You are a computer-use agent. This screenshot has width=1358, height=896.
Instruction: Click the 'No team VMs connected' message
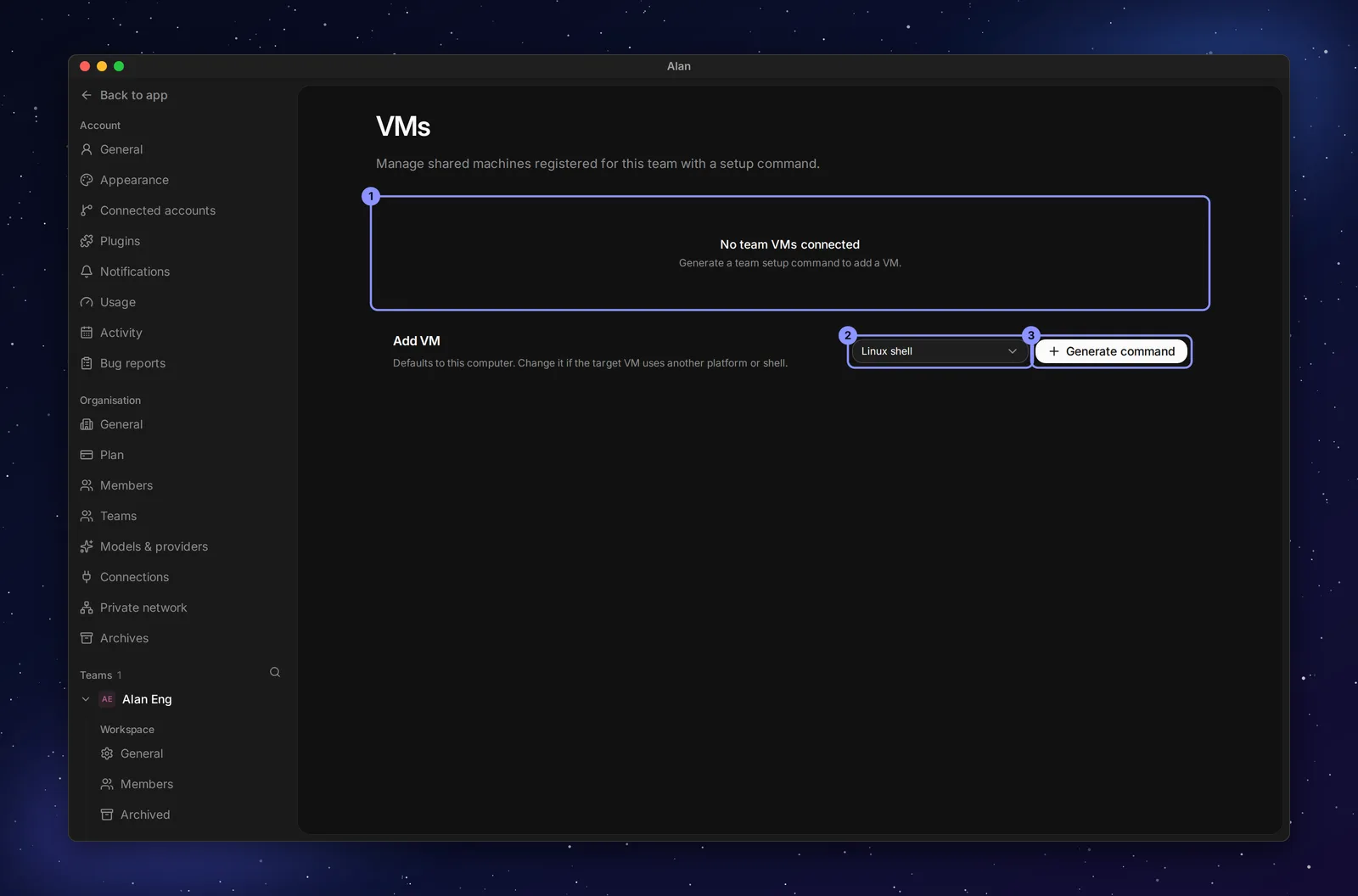pos(790,244)
